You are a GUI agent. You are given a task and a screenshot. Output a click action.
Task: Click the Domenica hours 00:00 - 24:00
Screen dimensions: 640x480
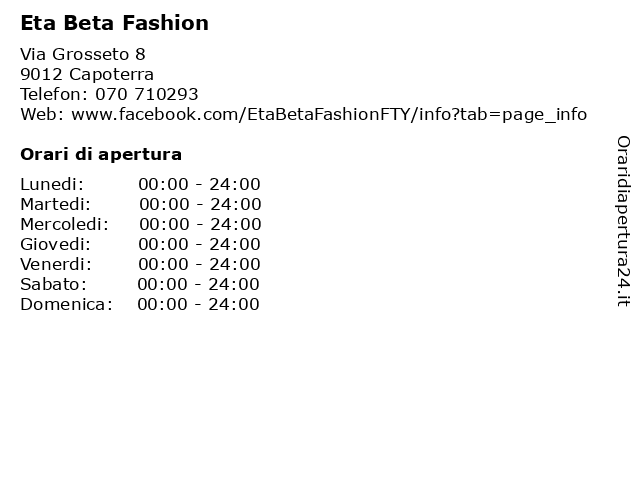pos(198,304)
